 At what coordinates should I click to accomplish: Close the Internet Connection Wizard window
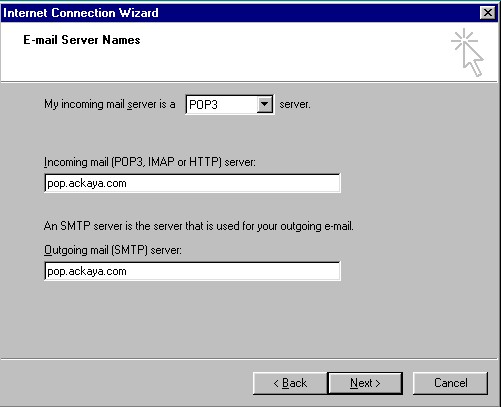[488, 13]
